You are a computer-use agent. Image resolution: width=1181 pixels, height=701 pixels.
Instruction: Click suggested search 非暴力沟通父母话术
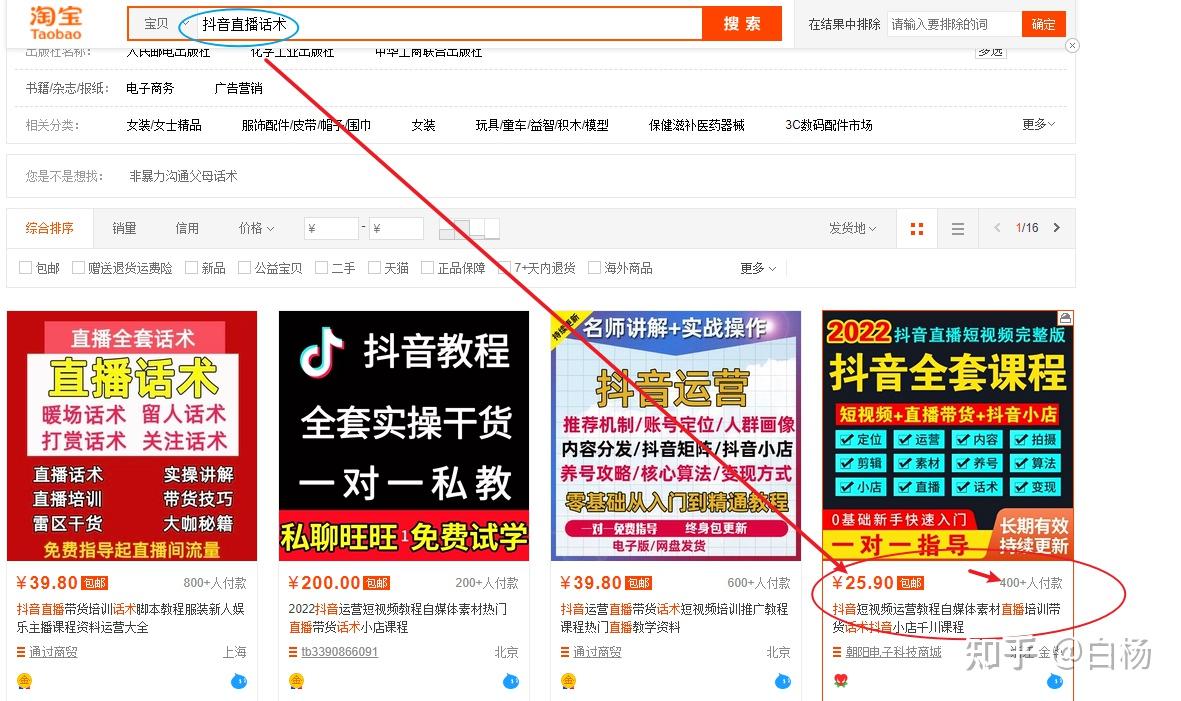point(183,176)
